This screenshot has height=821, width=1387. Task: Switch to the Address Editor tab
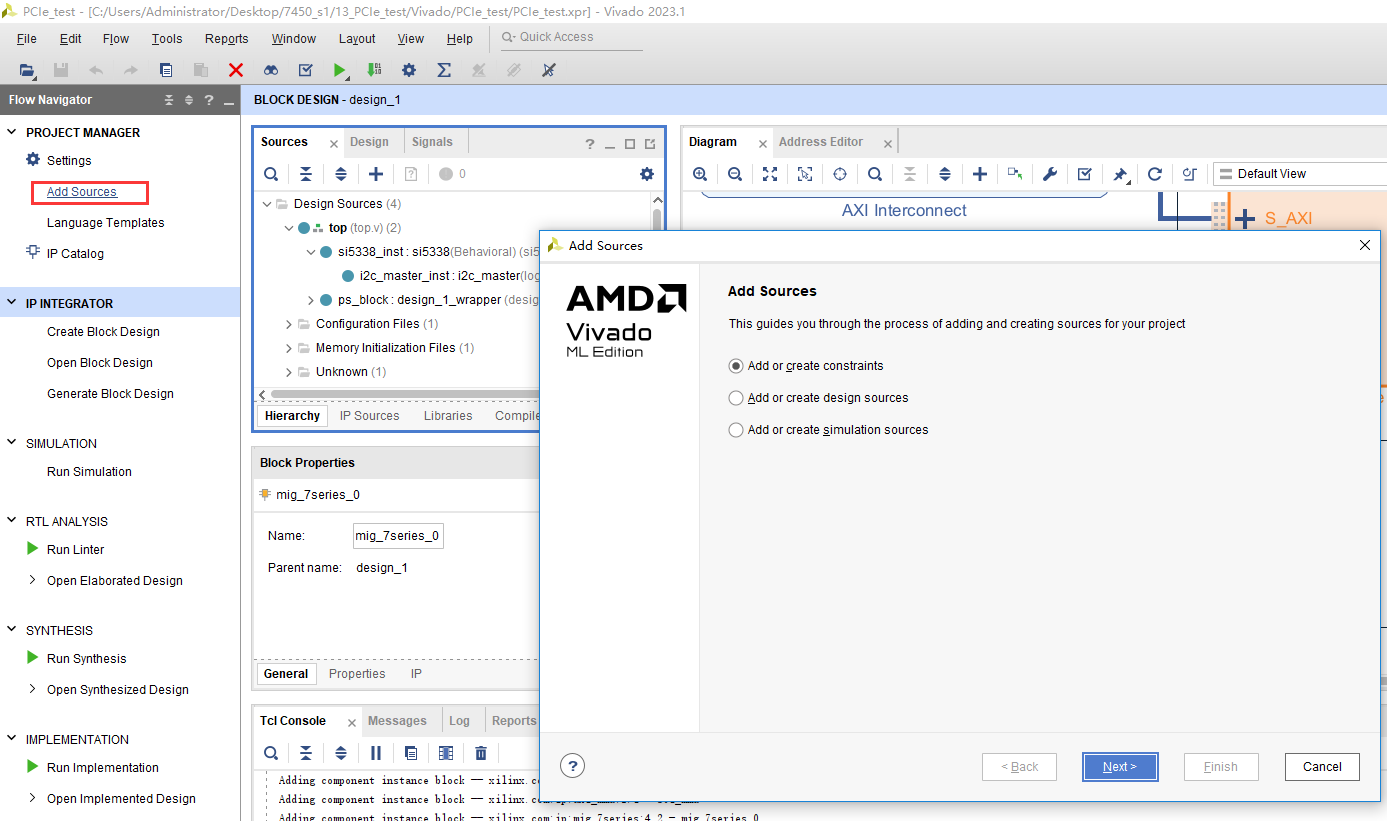click(x=821, y=142)
